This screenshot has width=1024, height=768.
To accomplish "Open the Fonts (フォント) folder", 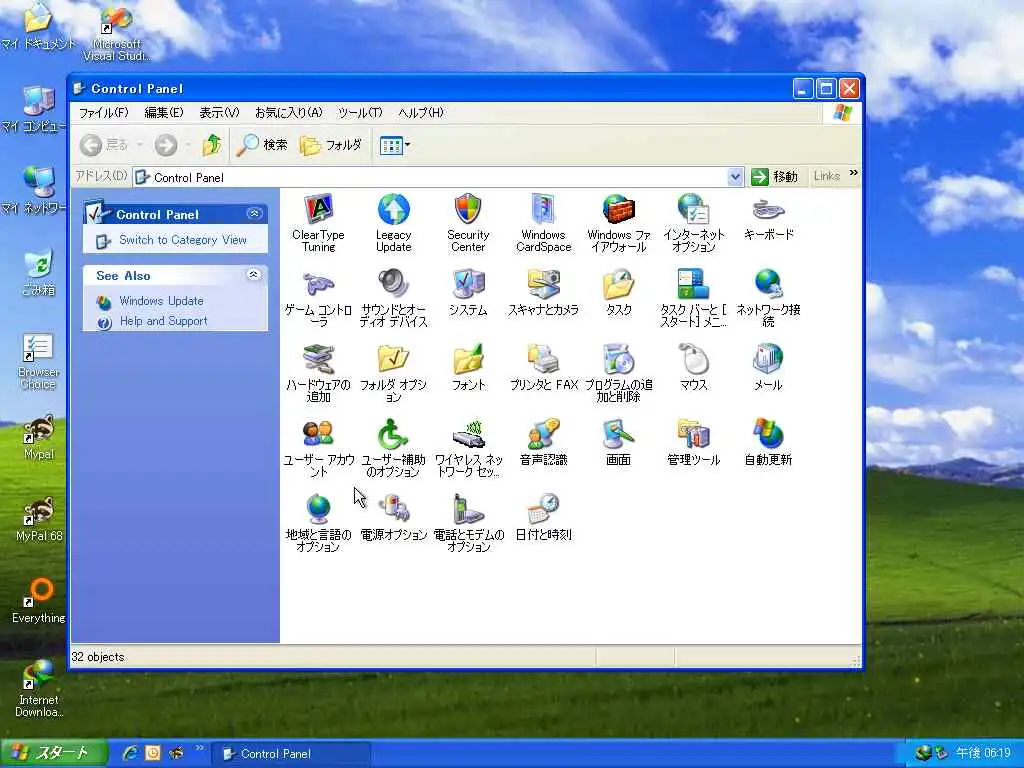I will pos(468,367).
